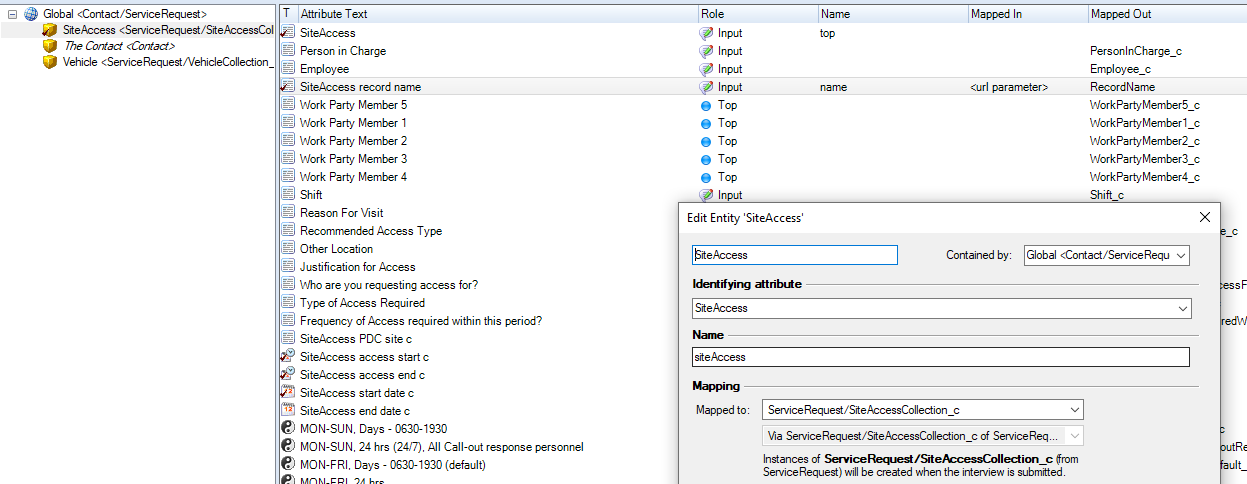Click the yellow cube icon beside Vehicle

point(50,62)
